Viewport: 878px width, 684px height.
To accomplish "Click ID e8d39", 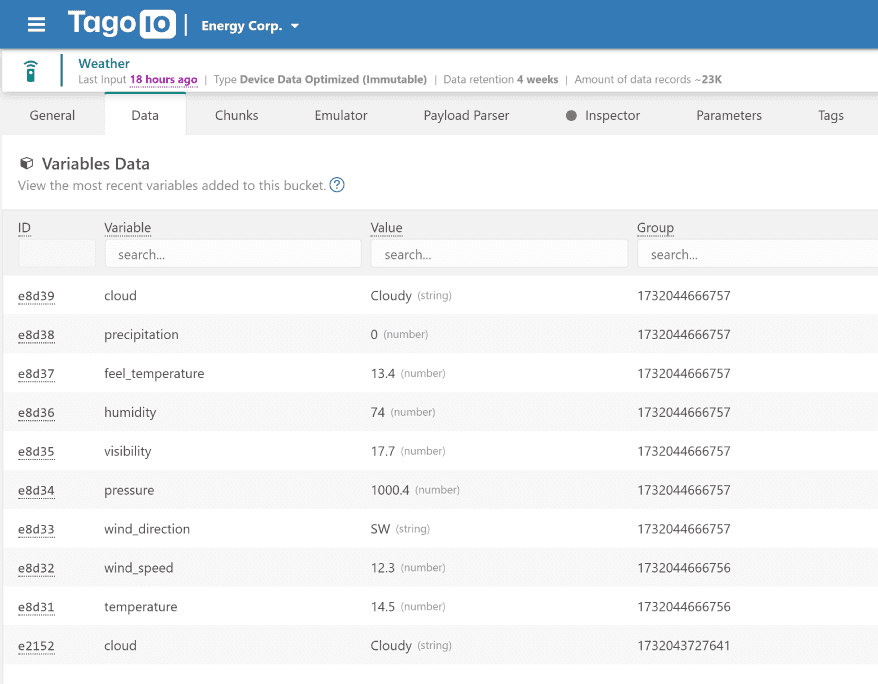I will pos(36,296).
